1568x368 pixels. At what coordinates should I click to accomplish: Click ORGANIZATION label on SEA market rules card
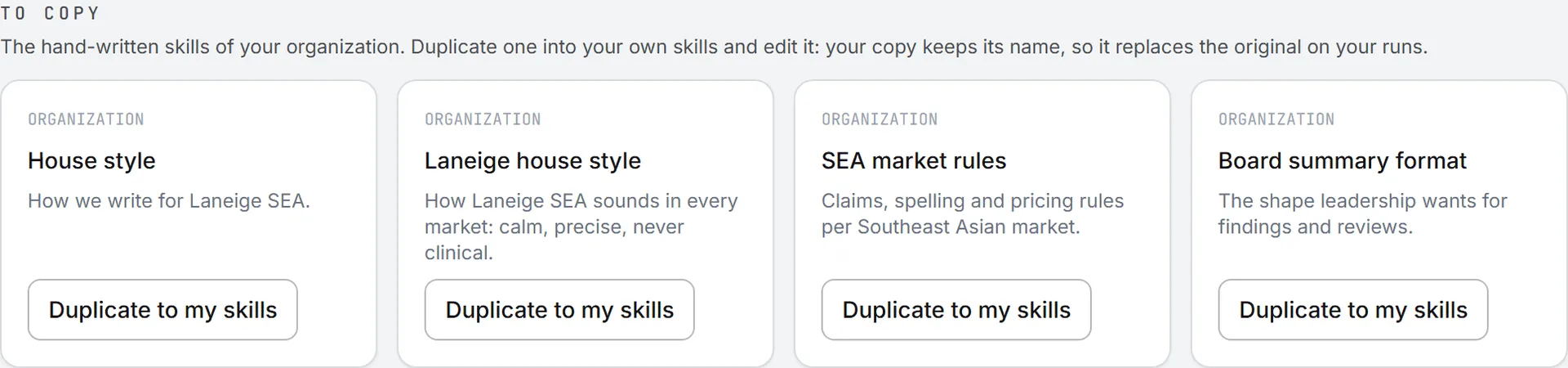(880, 119)
